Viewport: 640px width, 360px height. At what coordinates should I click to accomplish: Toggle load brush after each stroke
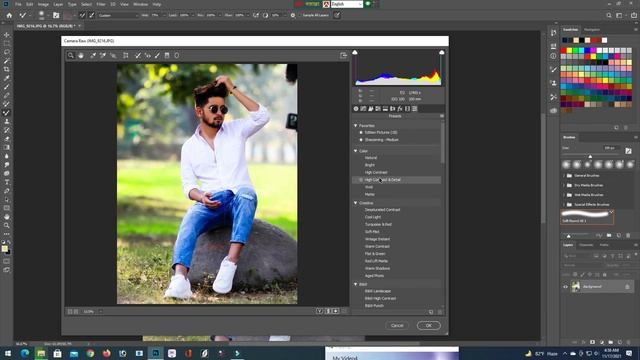pos(83,15)
